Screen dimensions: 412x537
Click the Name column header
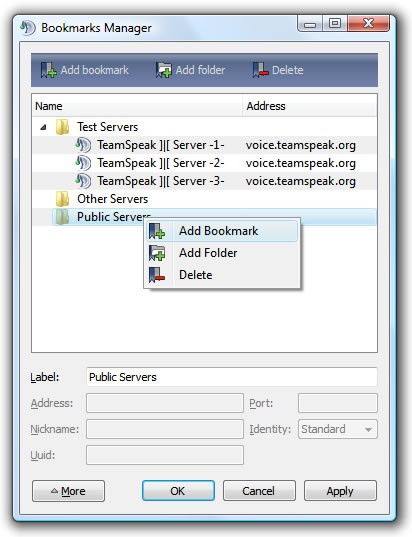(137, 106)
